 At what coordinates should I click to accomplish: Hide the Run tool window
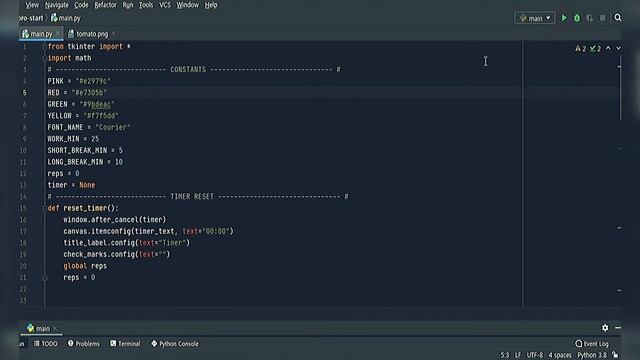618,328
